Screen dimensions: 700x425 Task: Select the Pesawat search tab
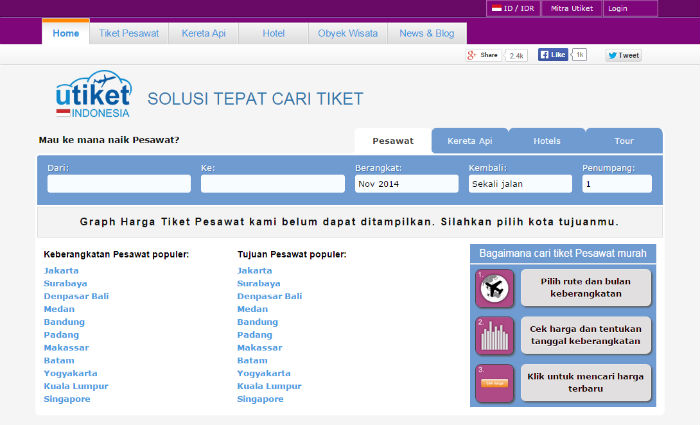coord(393,141)
